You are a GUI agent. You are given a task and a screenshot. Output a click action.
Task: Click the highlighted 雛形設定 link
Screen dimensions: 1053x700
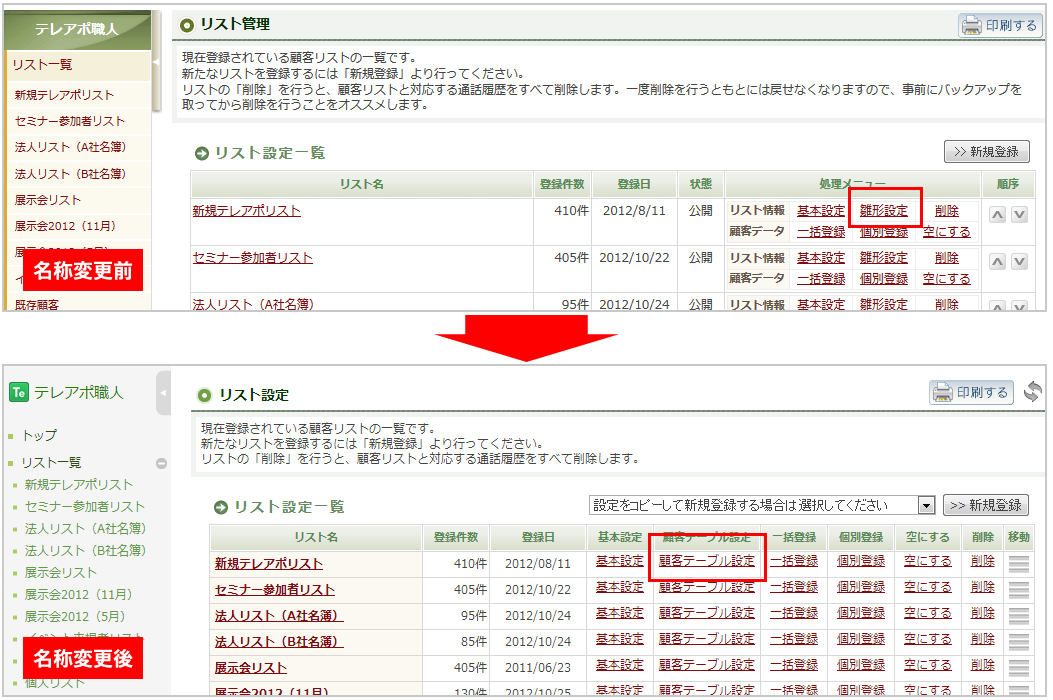884,211
